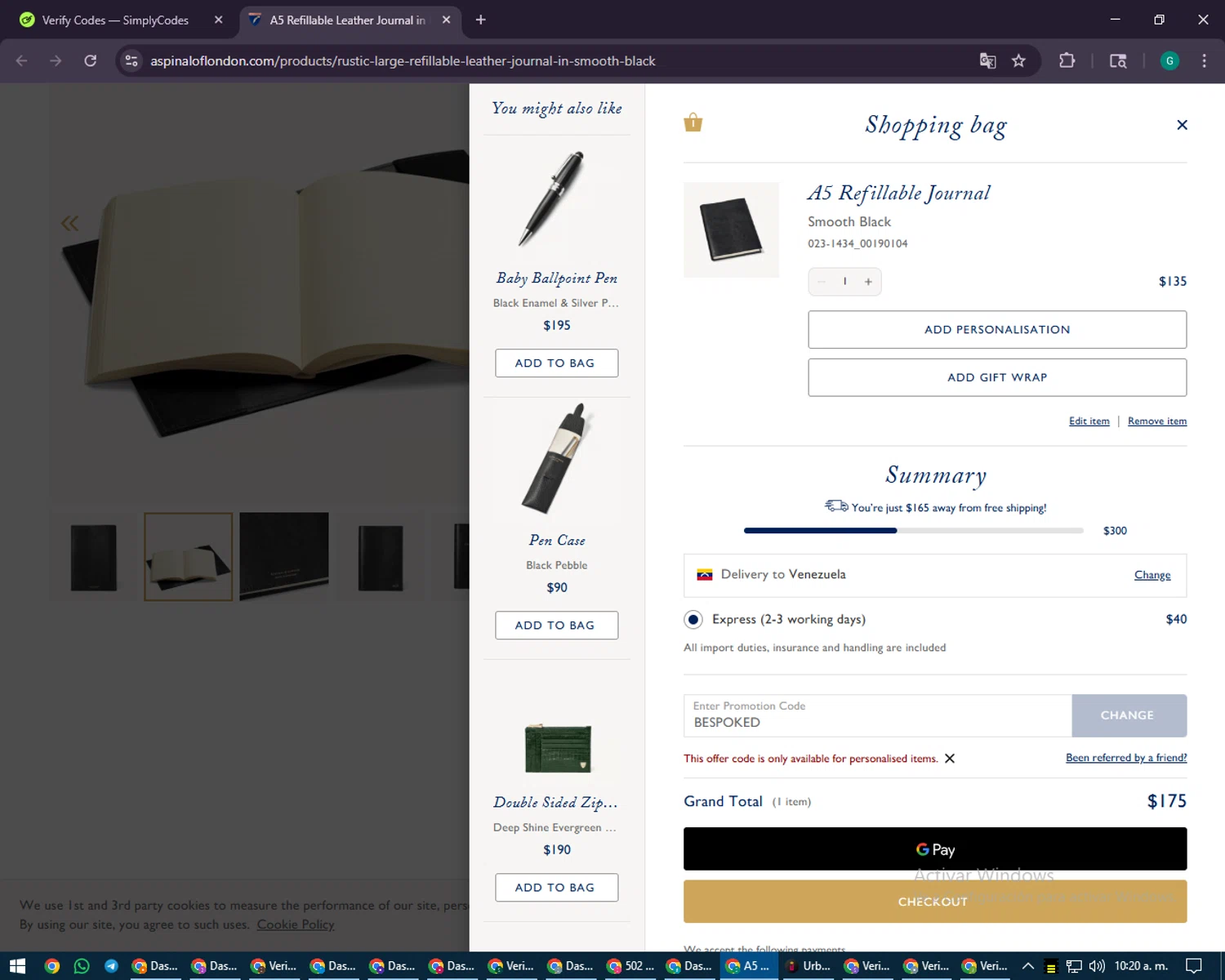
Task: Open the Windows Start menu
Action: tap(18, 966)
